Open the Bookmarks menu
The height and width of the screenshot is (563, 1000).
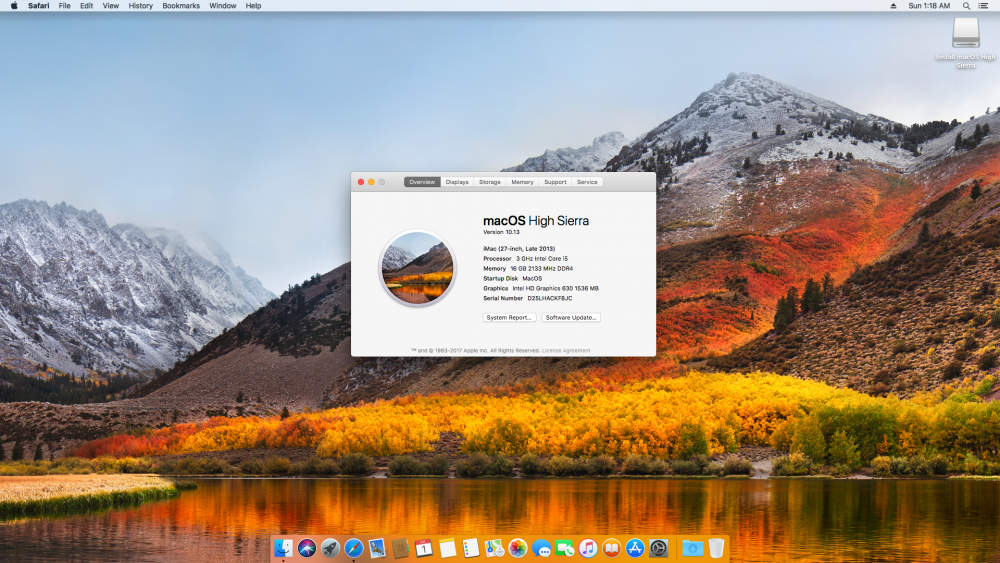[181, 6]
